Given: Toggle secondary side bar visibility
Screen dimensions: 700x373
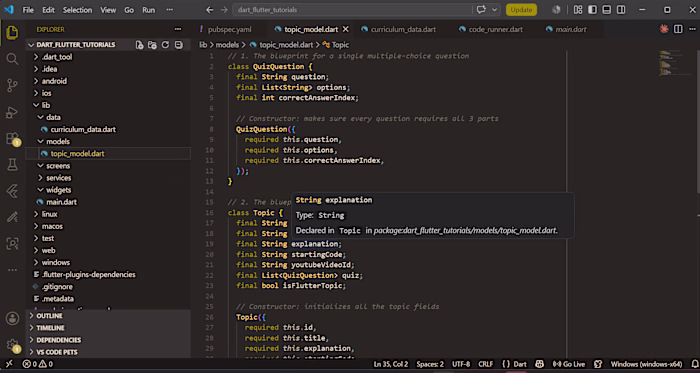Looking at the screenshot, I should (621, 10).
